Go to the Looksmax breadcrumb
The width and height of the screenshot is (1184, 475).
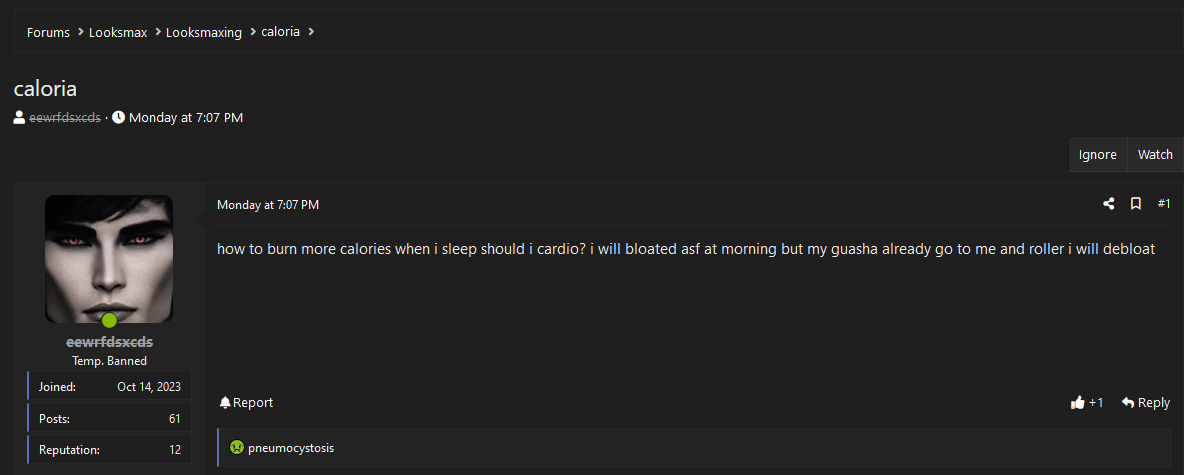118,32
